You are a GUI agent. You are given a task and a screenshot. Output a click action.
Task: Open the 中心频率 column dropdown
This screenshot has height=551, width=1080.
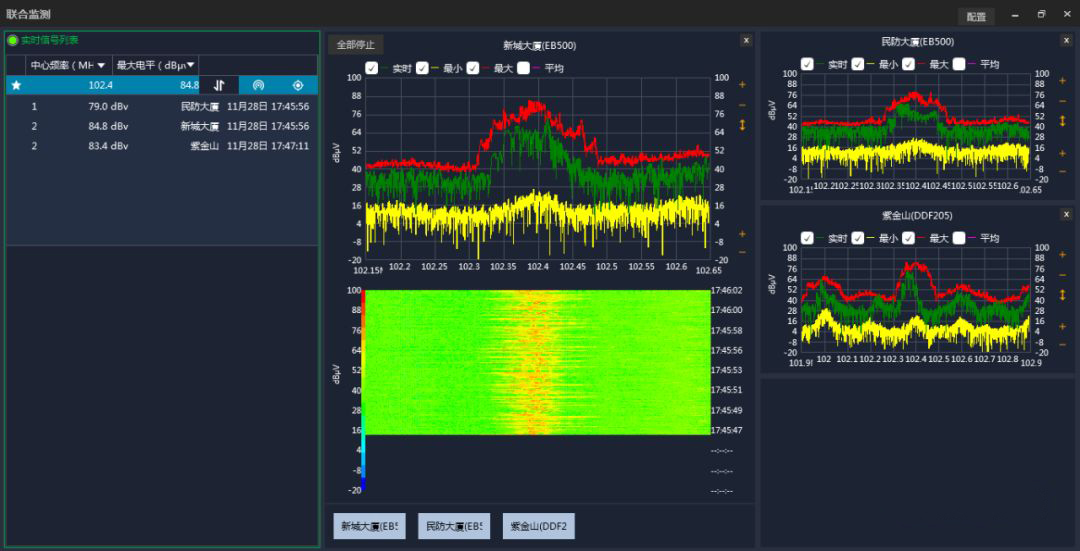[x=101, y=65]
